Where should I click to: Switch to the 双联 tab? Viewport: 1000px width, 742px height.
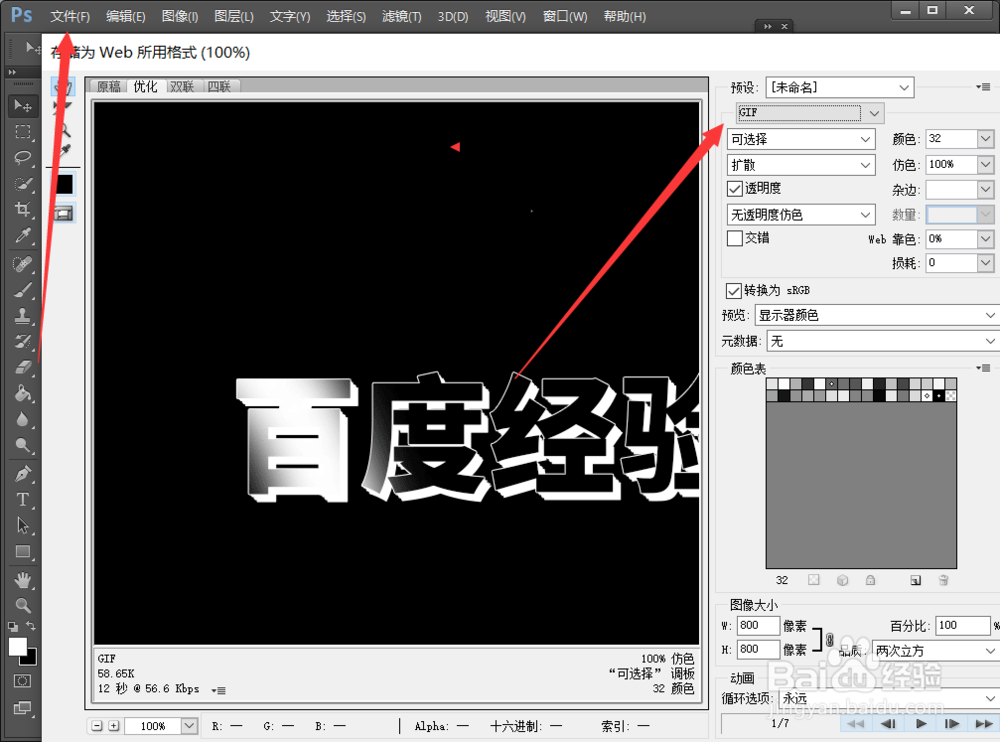182,87
